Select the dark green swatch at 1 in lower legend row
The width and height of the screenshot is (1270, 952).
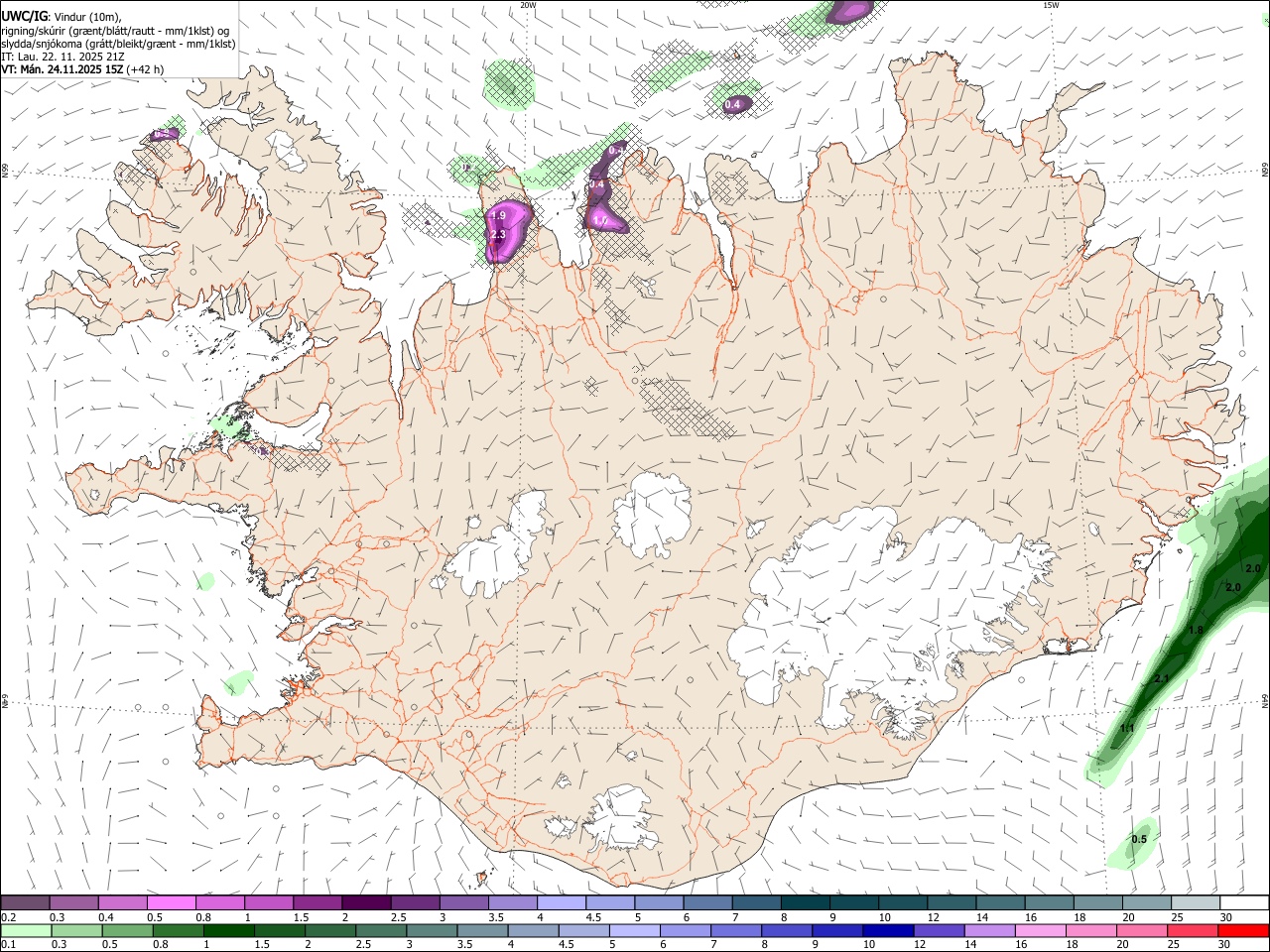[229, 931]
